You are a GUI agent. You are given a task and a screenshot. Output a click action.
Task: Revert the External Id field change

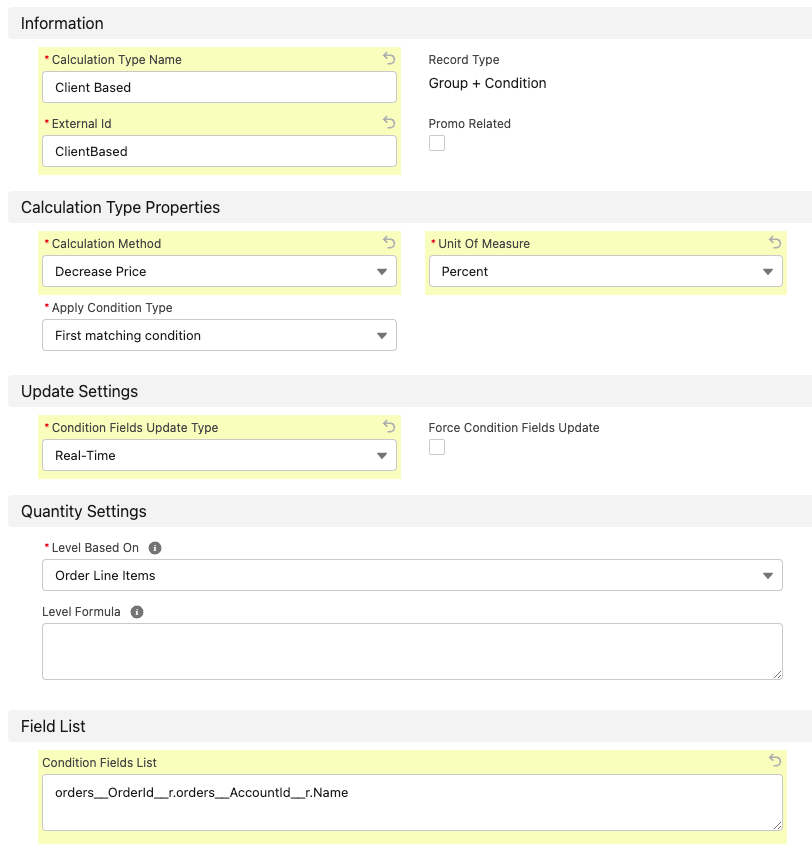[x=389, y=123]
